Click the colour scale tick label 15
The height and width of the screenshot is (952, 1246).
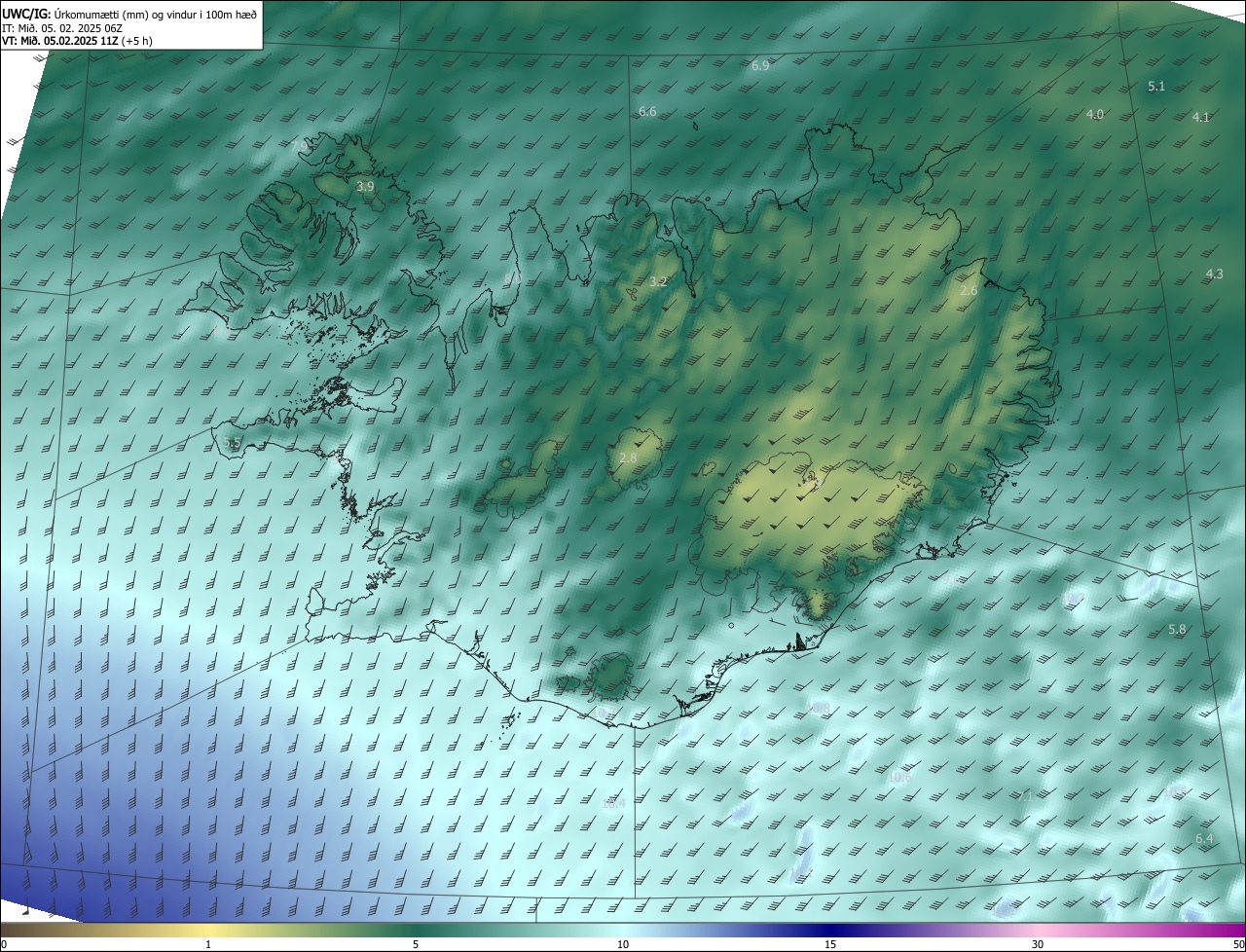[830, 945]
